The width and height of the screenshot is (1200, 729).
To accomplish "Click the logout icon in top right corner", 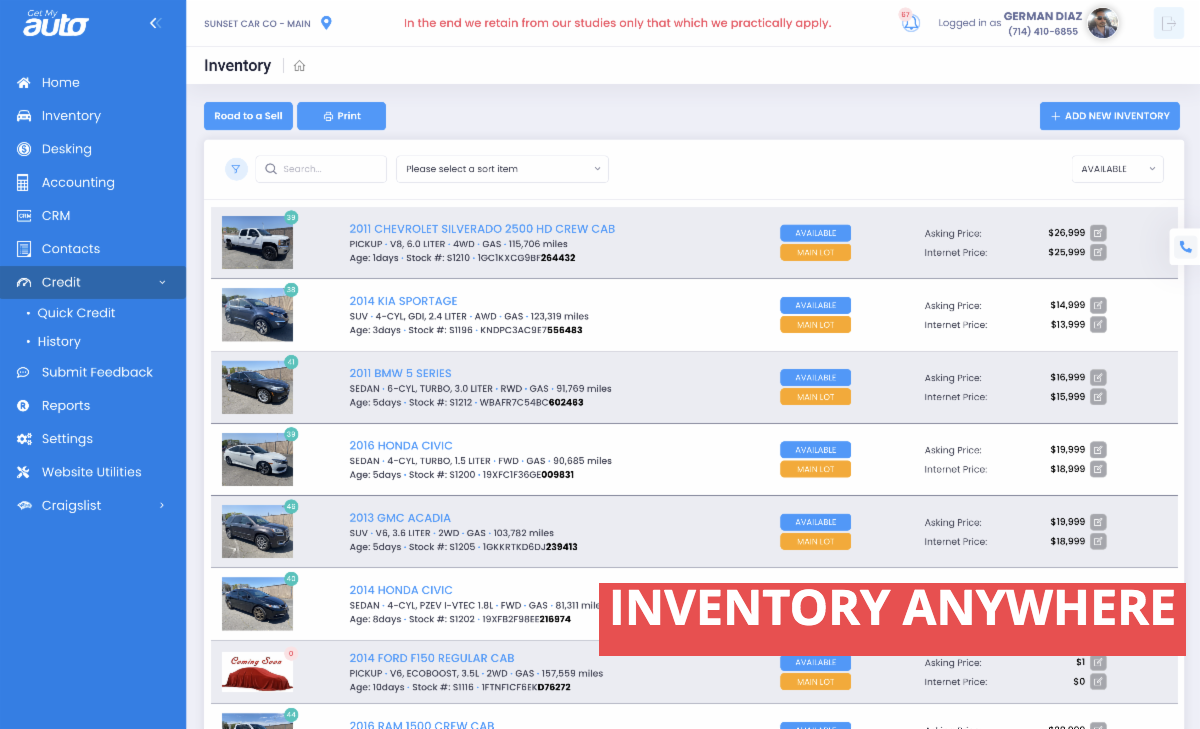I will (1169, 22).
